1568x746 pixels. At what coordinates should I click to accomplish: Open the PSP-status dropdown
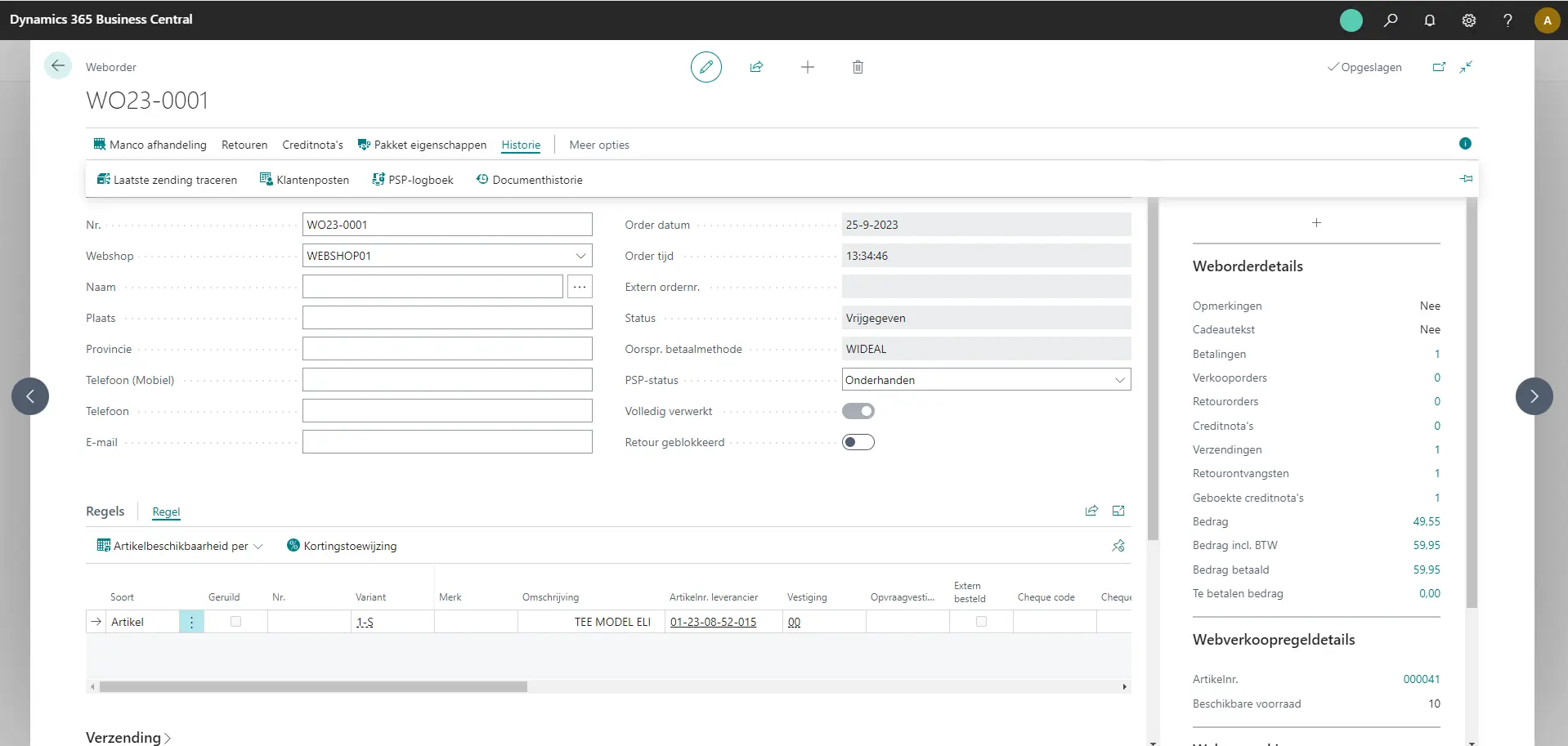click(1119, 380)
